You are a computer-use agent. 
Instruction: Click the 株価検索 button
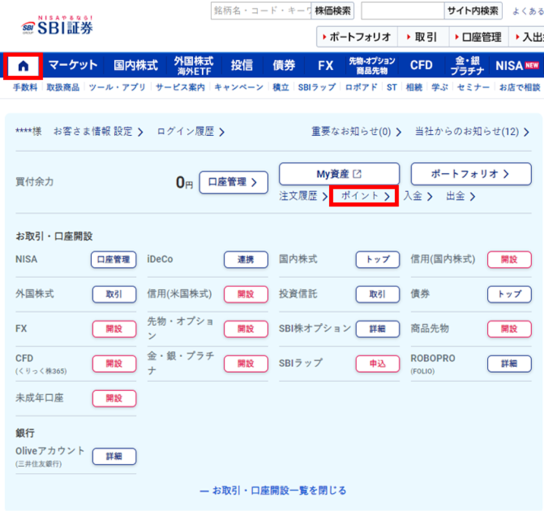click(332, 11)
